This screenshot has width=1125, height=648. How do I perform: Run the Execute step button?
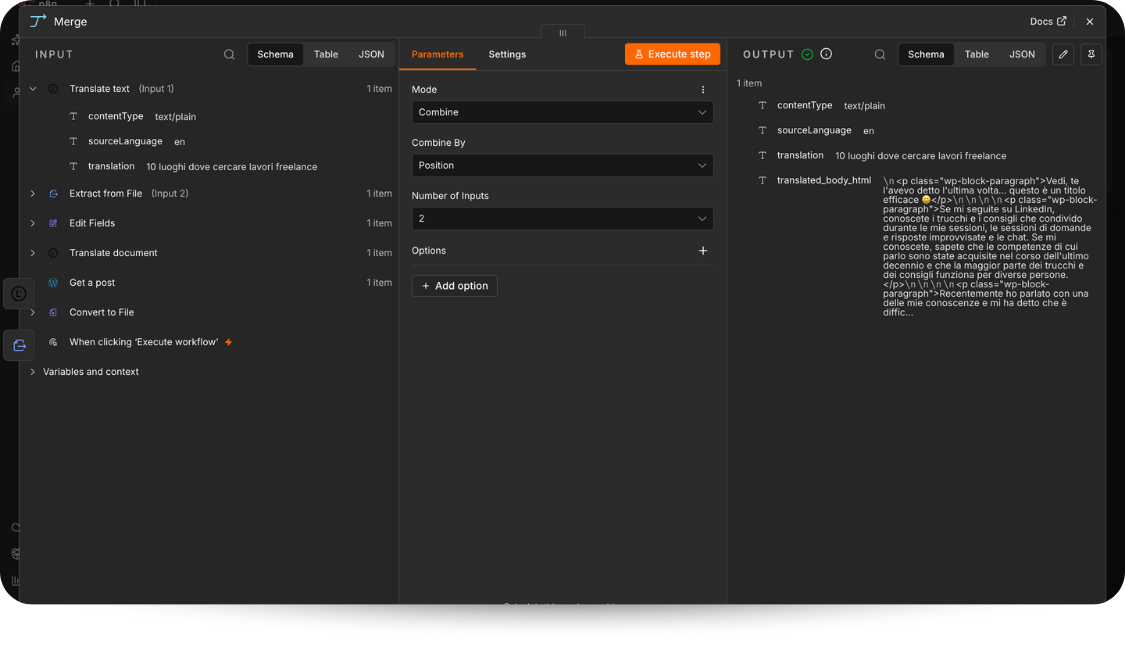[672, 54]
